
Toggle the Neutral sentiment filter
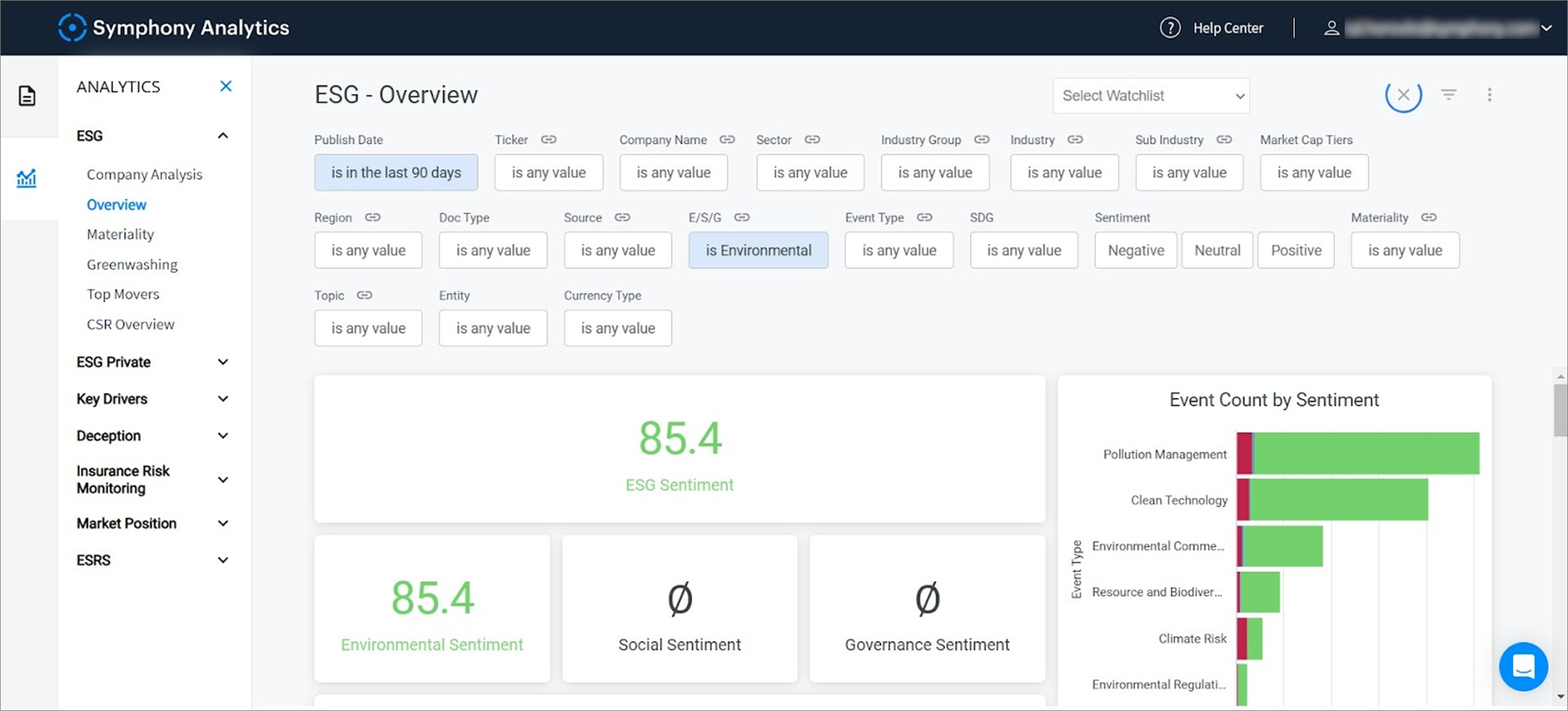(1217, 250)
